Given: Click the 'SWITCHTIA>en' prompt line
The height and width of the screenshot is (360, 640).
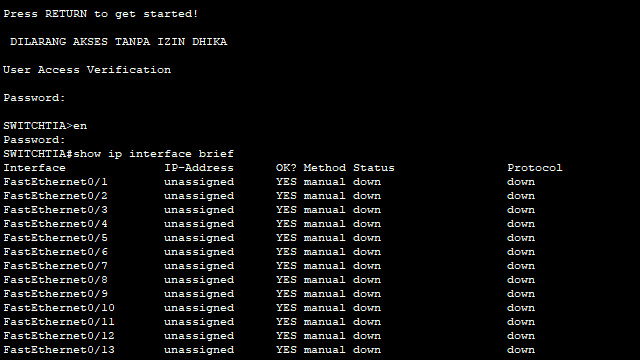Looking at the screenshot, I should point(45,126).
